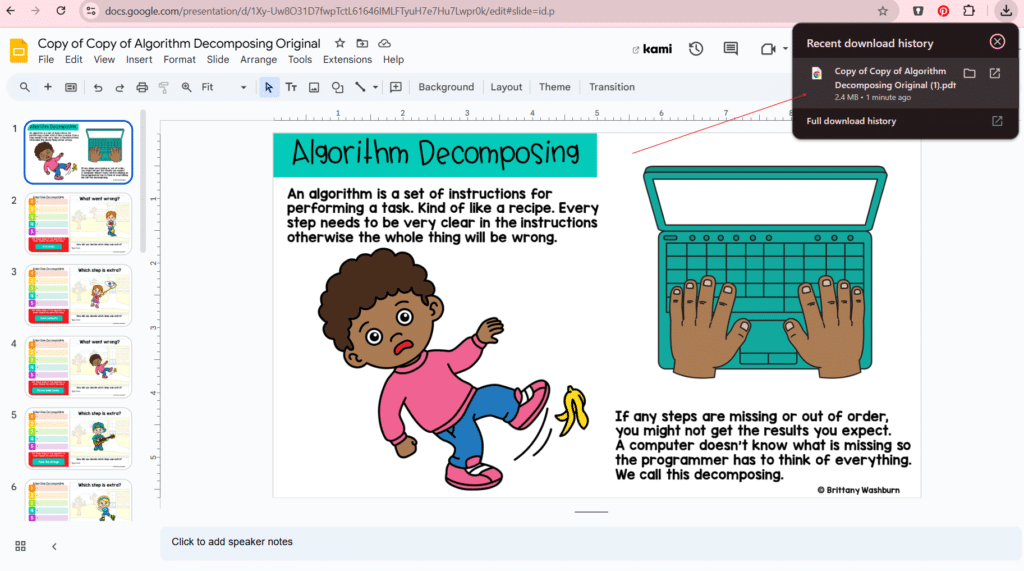The image size is (1024, 571).
Task: Close the Recent download history popup
Action: pos(997,42)
